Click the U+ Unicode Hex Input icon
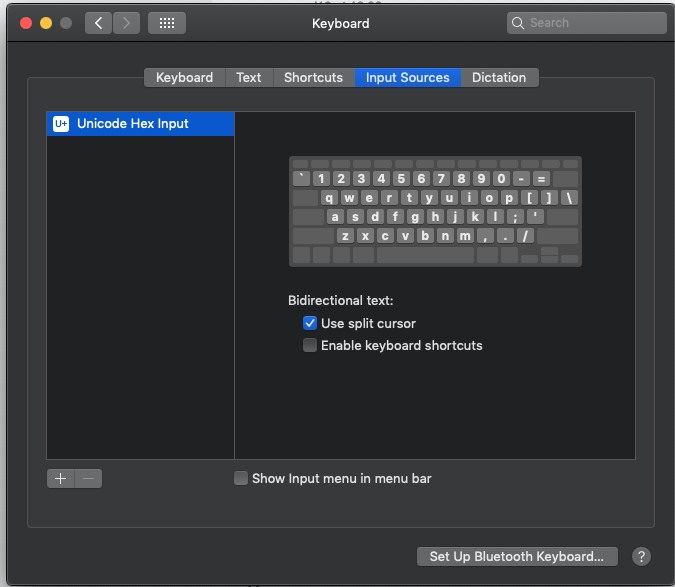Viewport: 675px width, 587px height. click(x=61, y=124)
